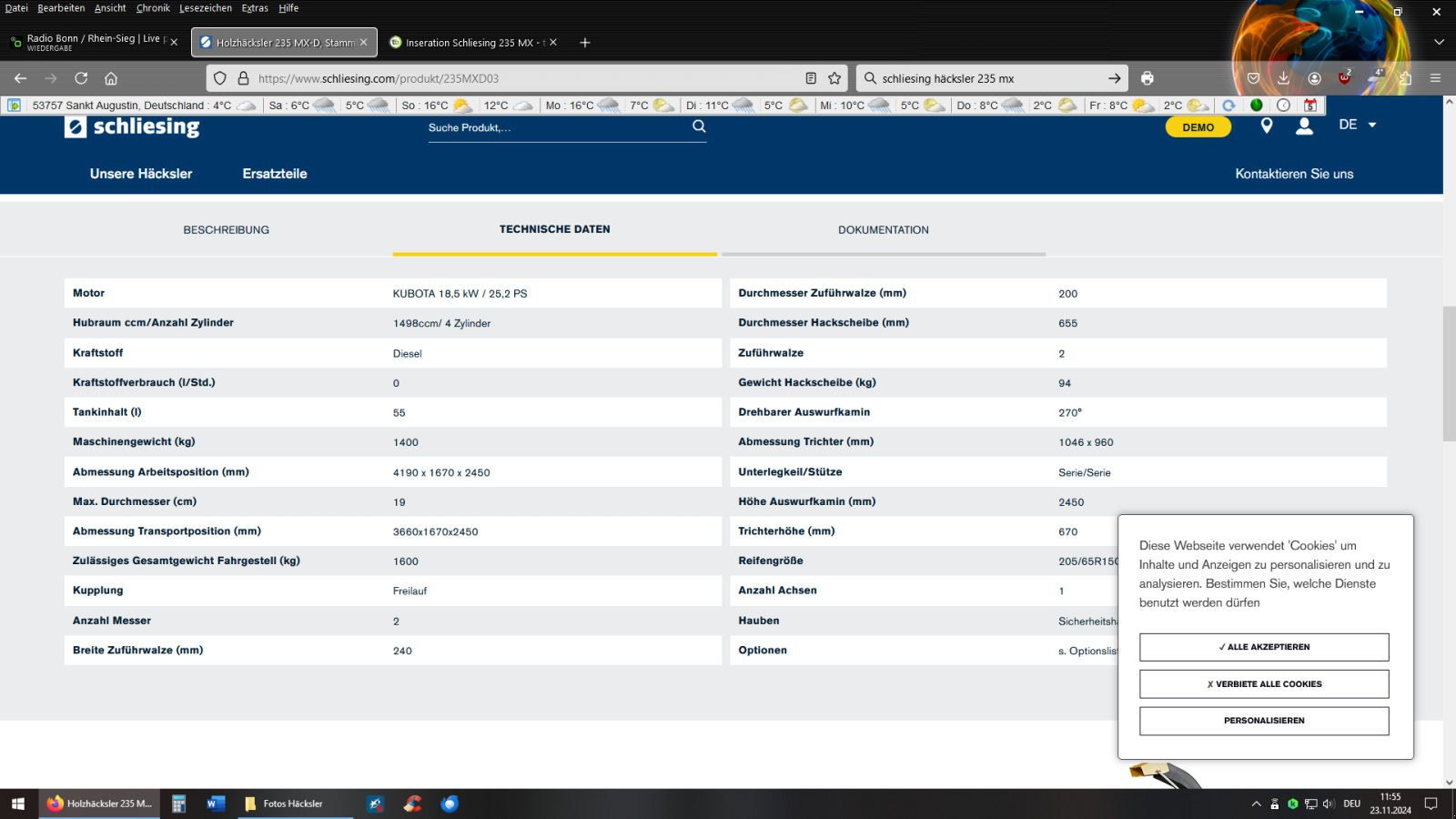Open a new browser tab with plus button
1456x819 pixels.
coord(585,42)
